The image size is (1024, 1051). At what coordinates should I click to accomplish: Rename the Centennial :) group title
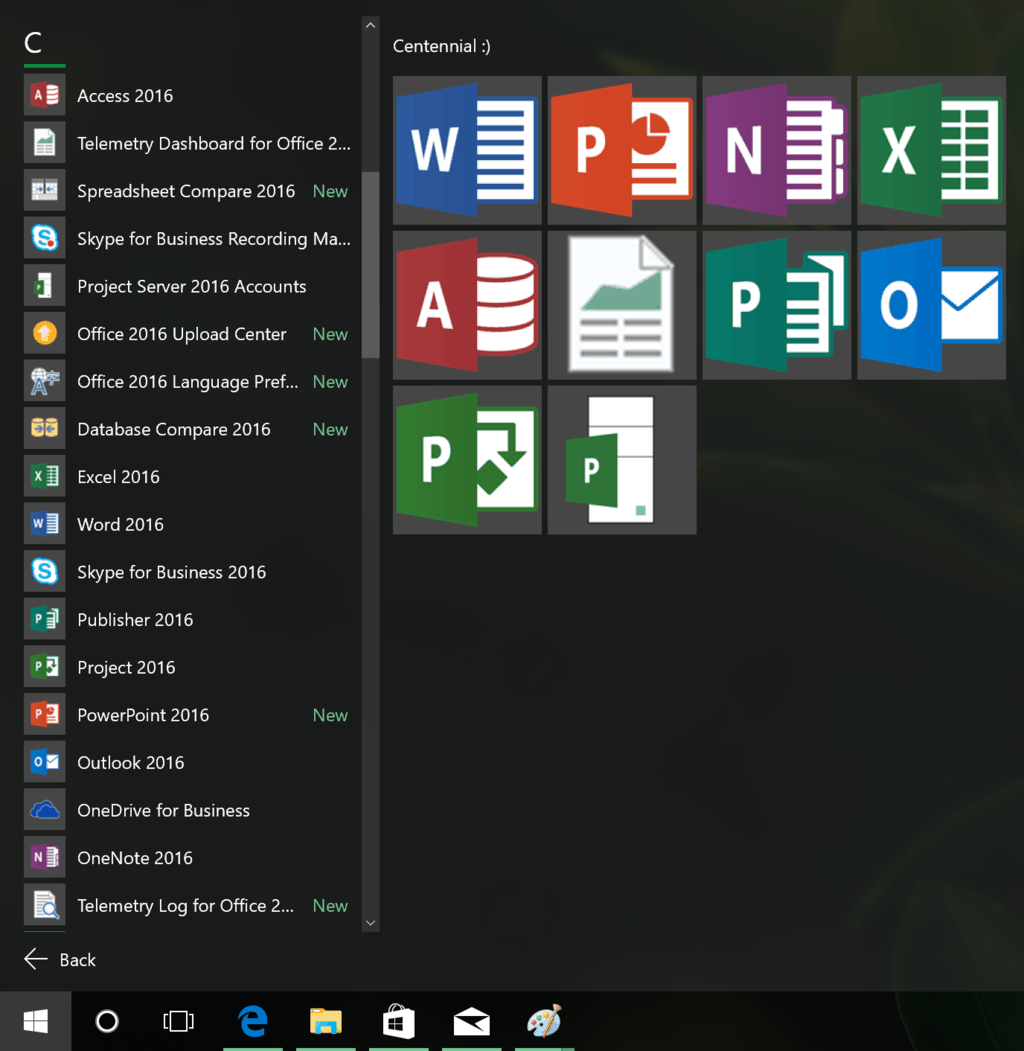click(441, 46)
